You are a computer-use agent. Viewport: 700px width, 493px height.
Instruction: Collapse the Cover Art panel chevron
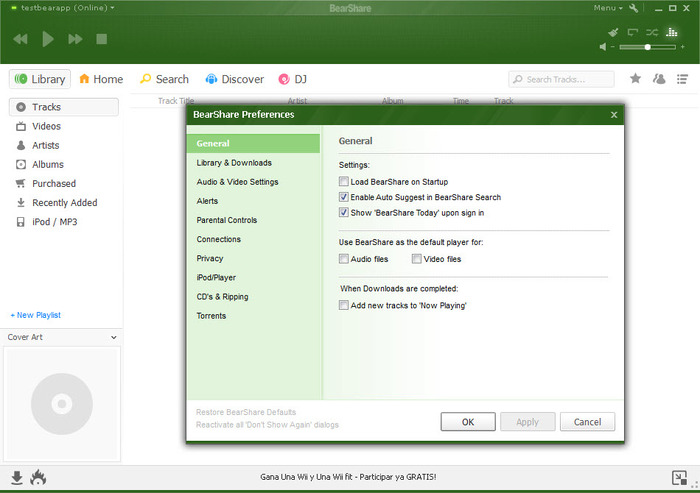114,338
